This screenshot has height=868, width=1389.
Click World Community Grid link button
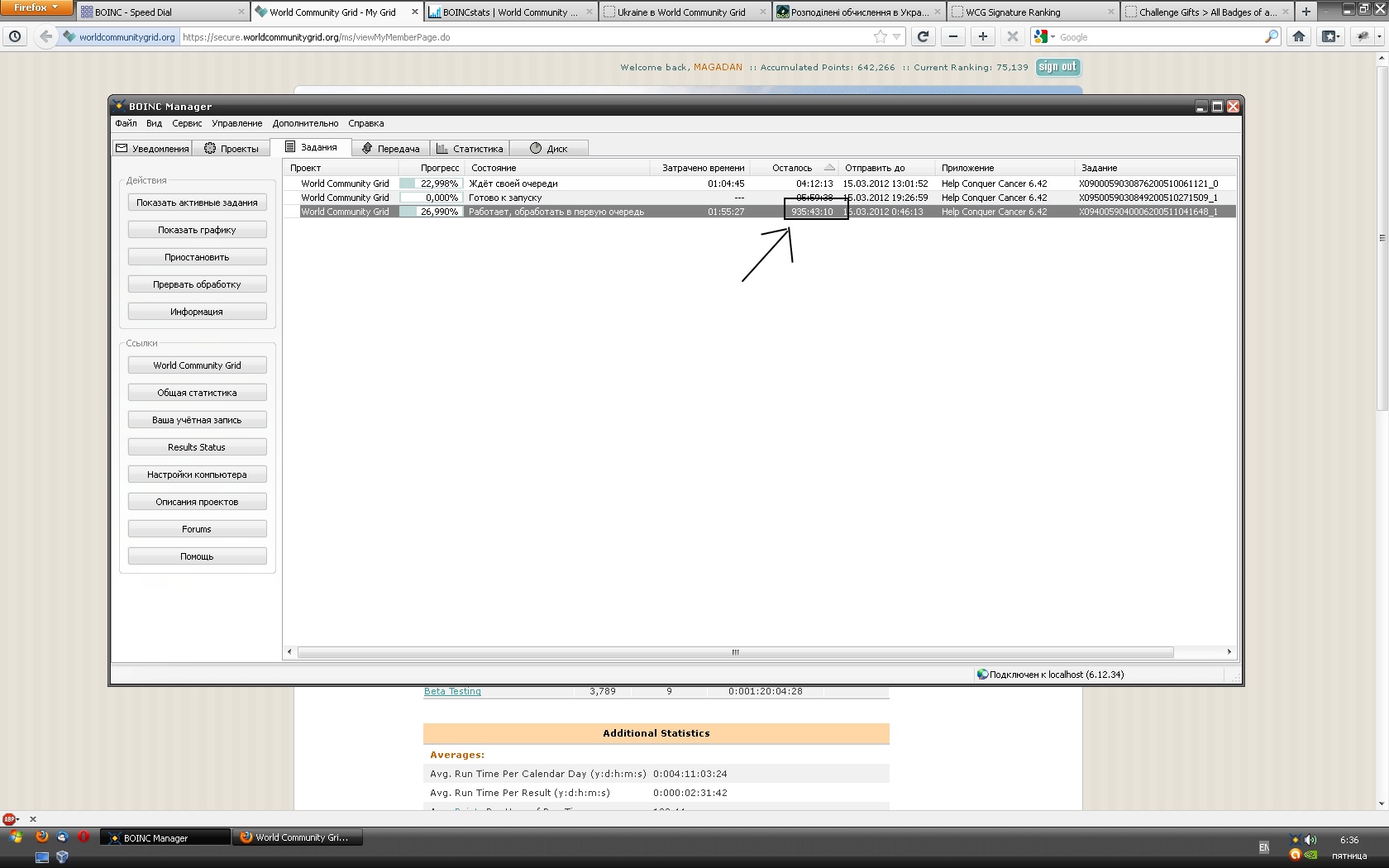[197, 365]
